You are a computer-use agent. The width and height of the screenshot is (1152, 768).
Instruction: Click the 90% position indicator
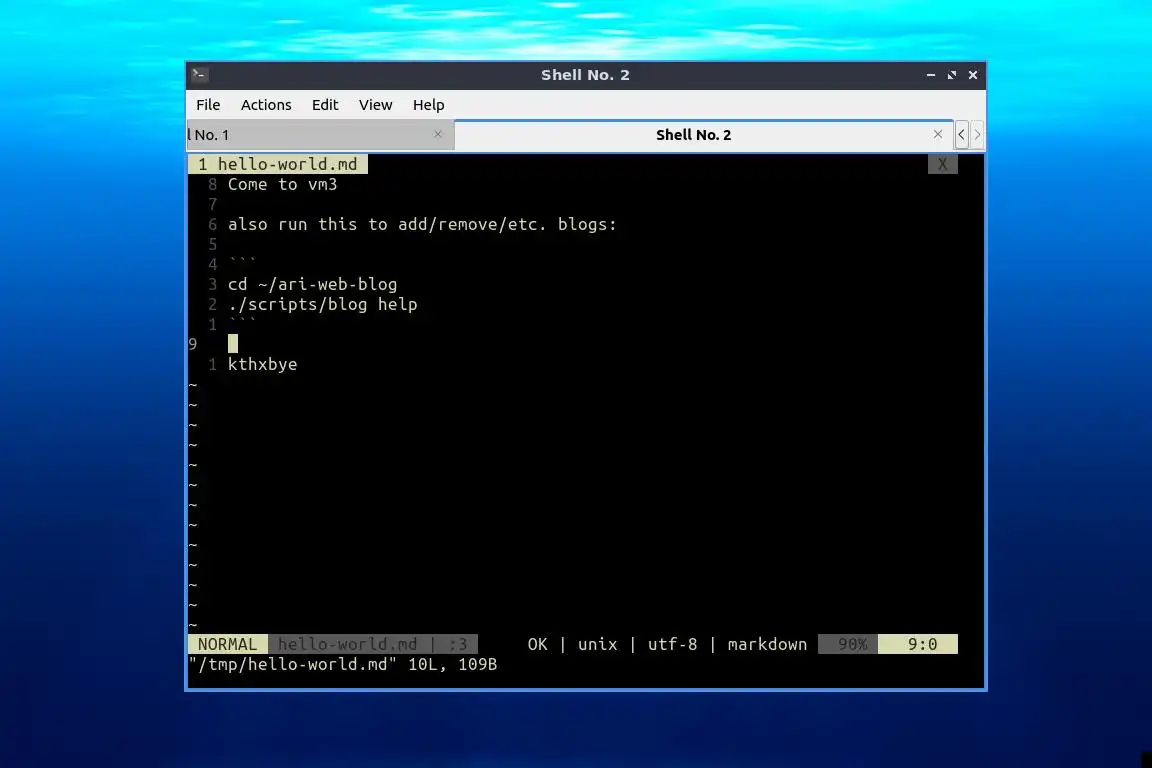tap(848, 645)
